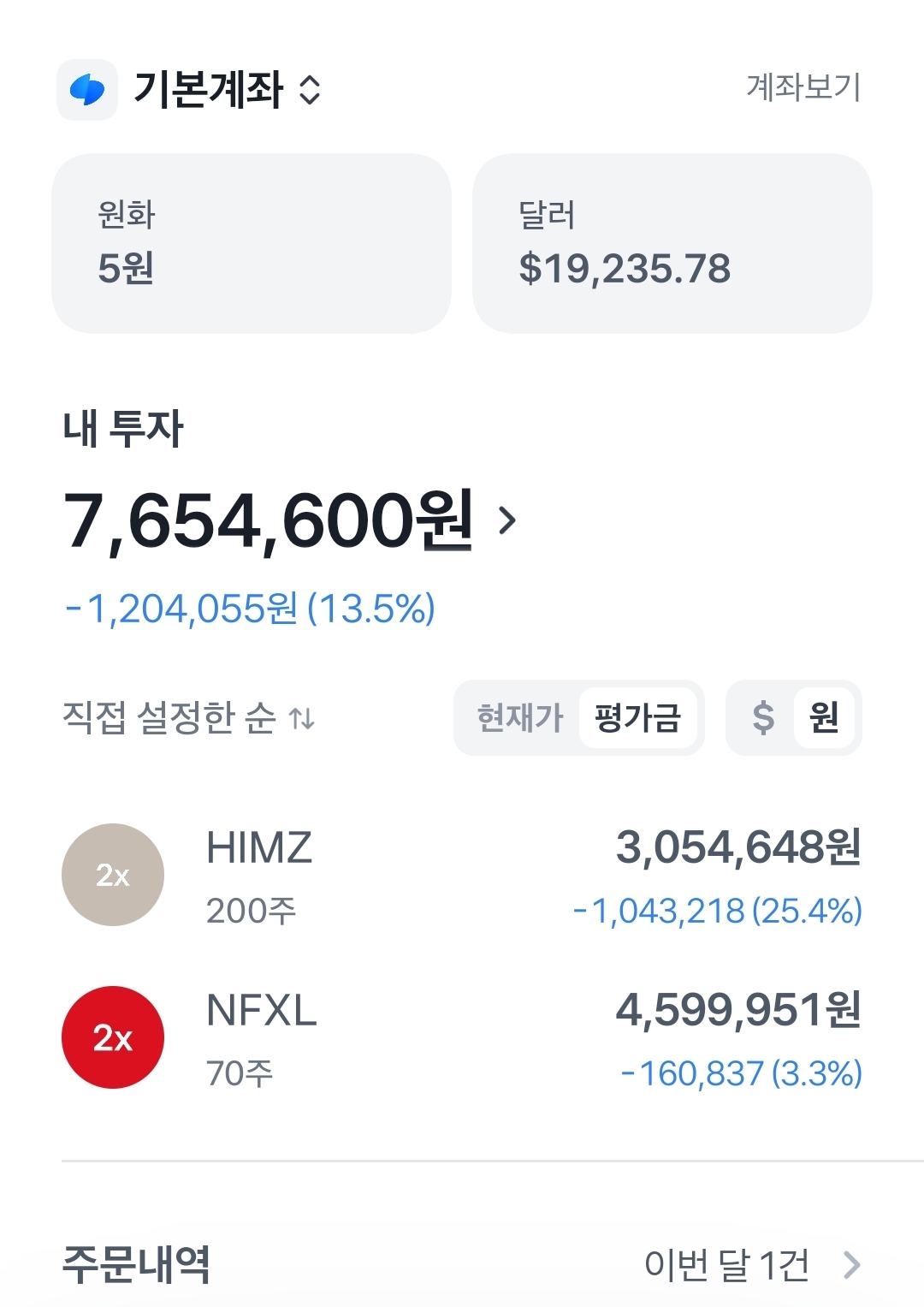Tap the blue Toss account logo icon
The width and height of the screenshot is (924, 1307).
pyautogui.click(x=87, y=90)
